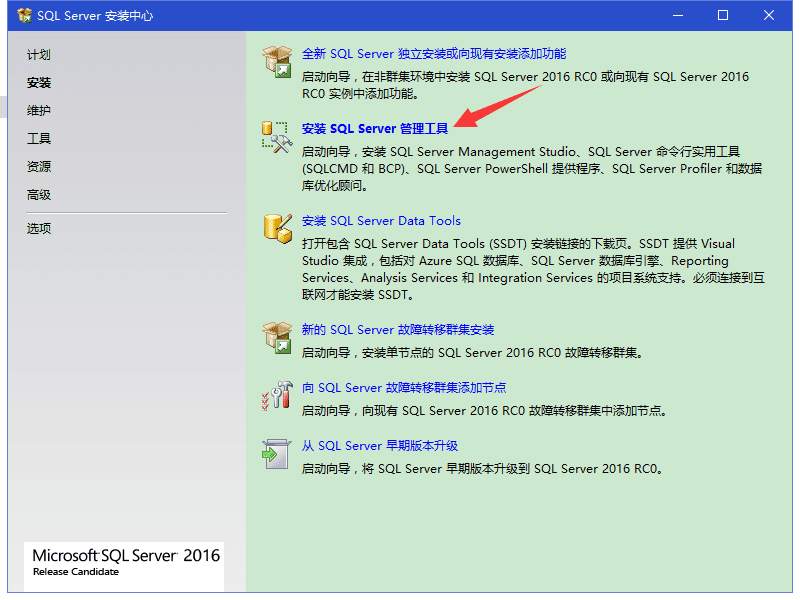
Task: Open 安装 SQL Server Data Tools link
Action: coord(383,221)
